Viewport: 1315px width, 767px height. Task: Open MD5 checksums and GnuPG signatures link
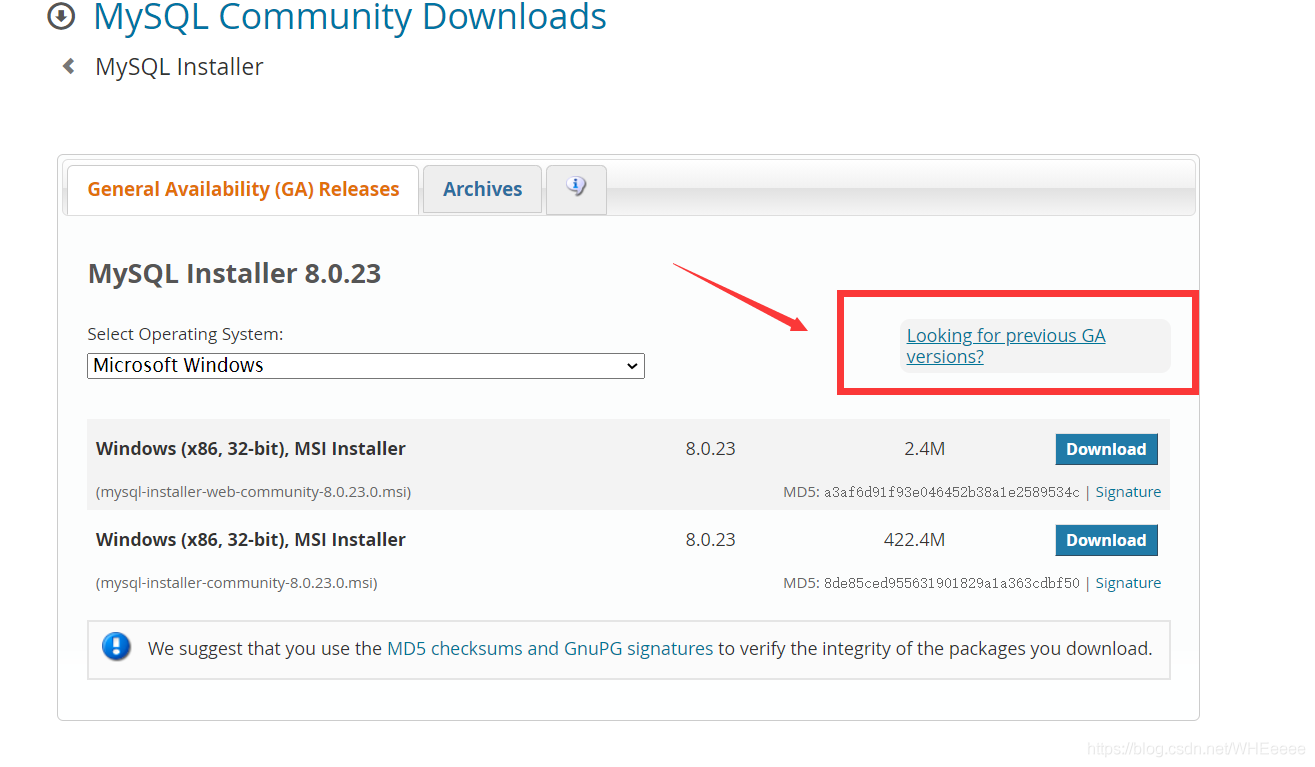tap(550, 648)
